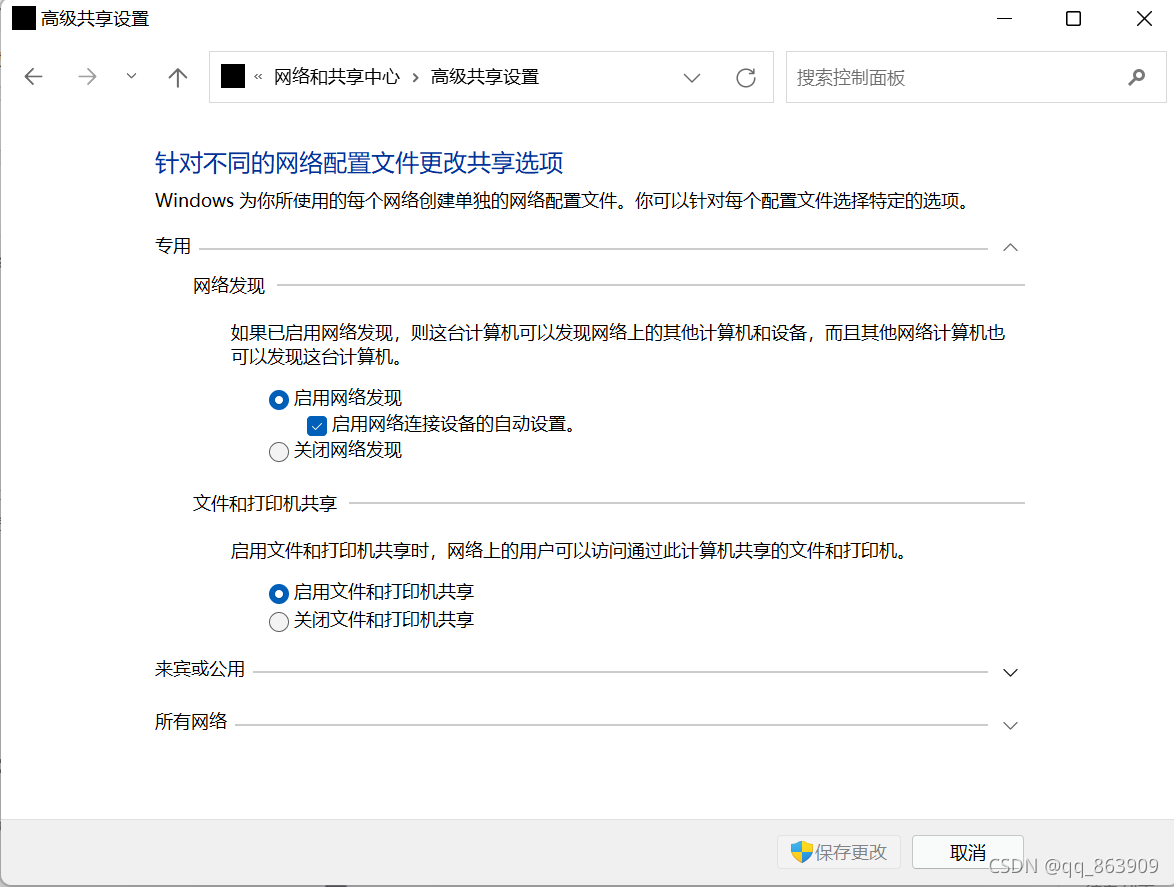Click the 专用 label text
The height and width of the screenshot is (887, 1174).
click(x=173, y=246)
